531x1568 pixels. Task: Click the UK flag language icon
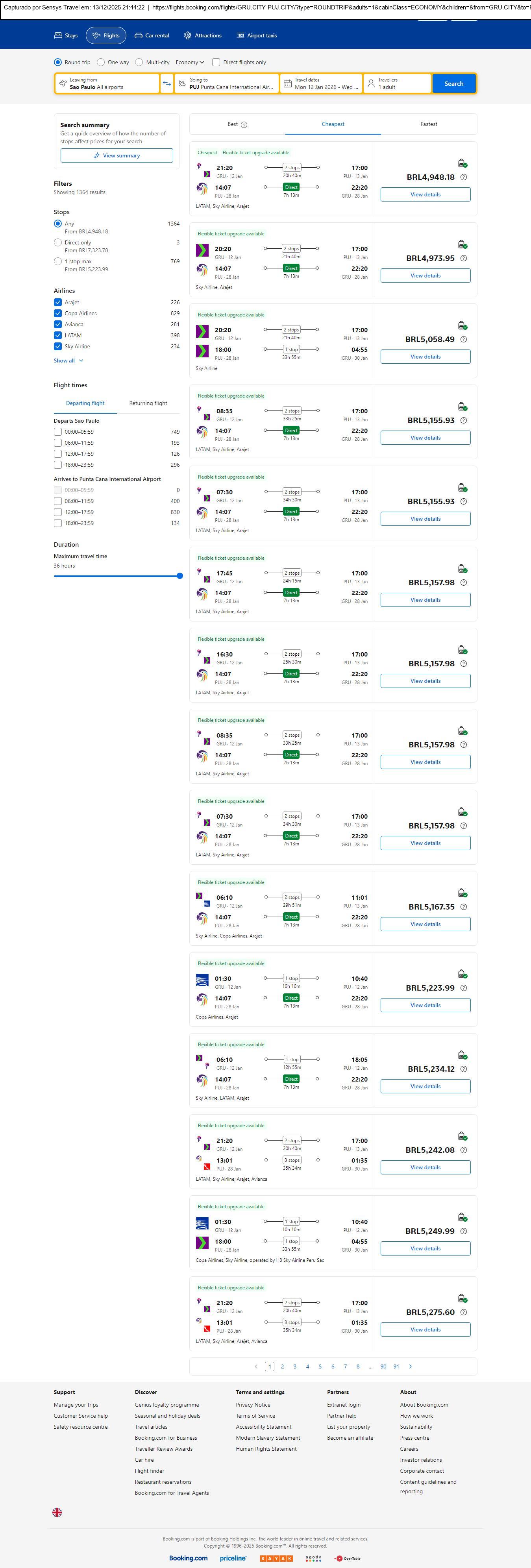(x=57, y=1512)
